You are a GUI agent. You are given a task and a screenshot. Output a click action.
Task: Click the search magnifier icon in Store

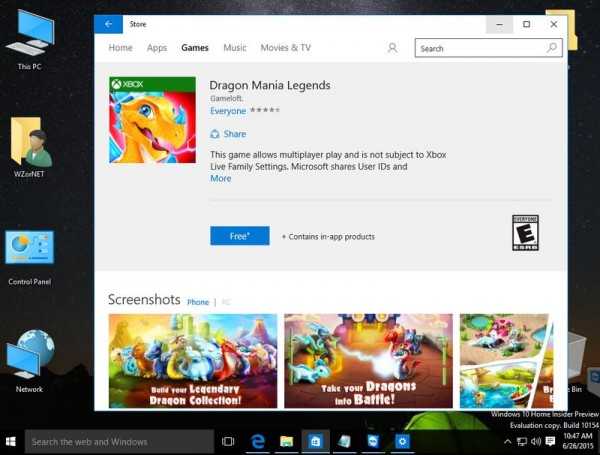[x=552, y=48]
